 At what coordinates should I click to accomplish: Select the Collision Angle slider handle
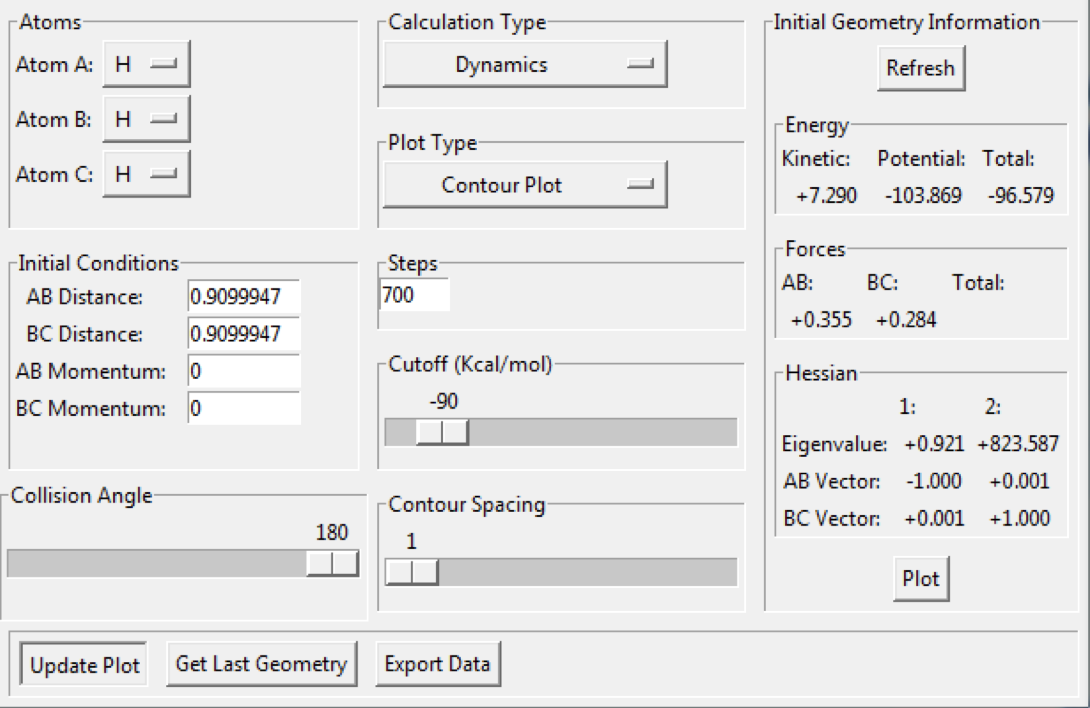pyautogui.click(x=332, y=564)
